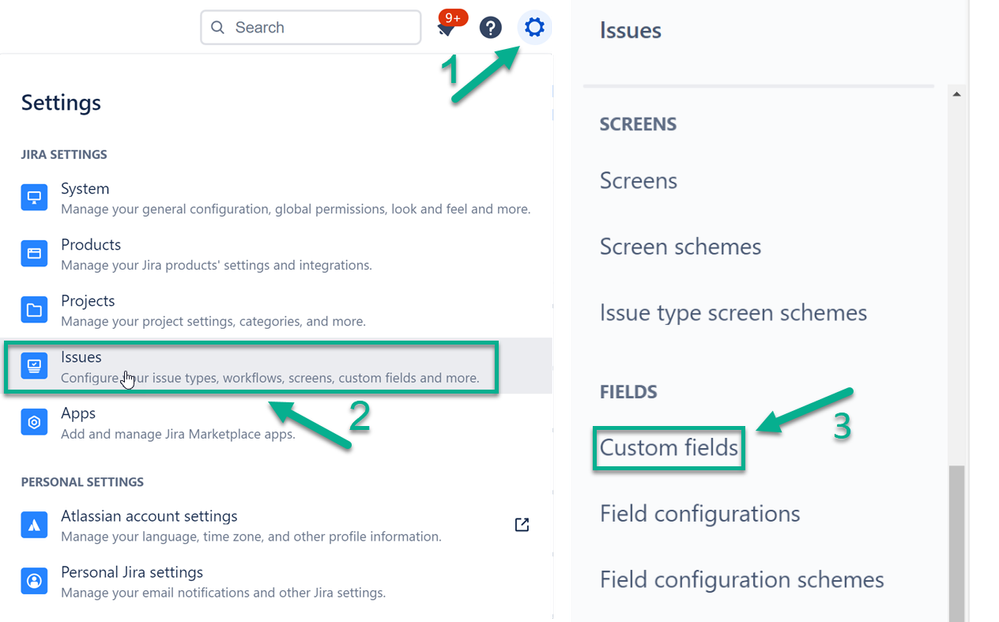Open the Settings gear icon
Viewport: 999px width, 622px height.
click(x=534, y=27)
